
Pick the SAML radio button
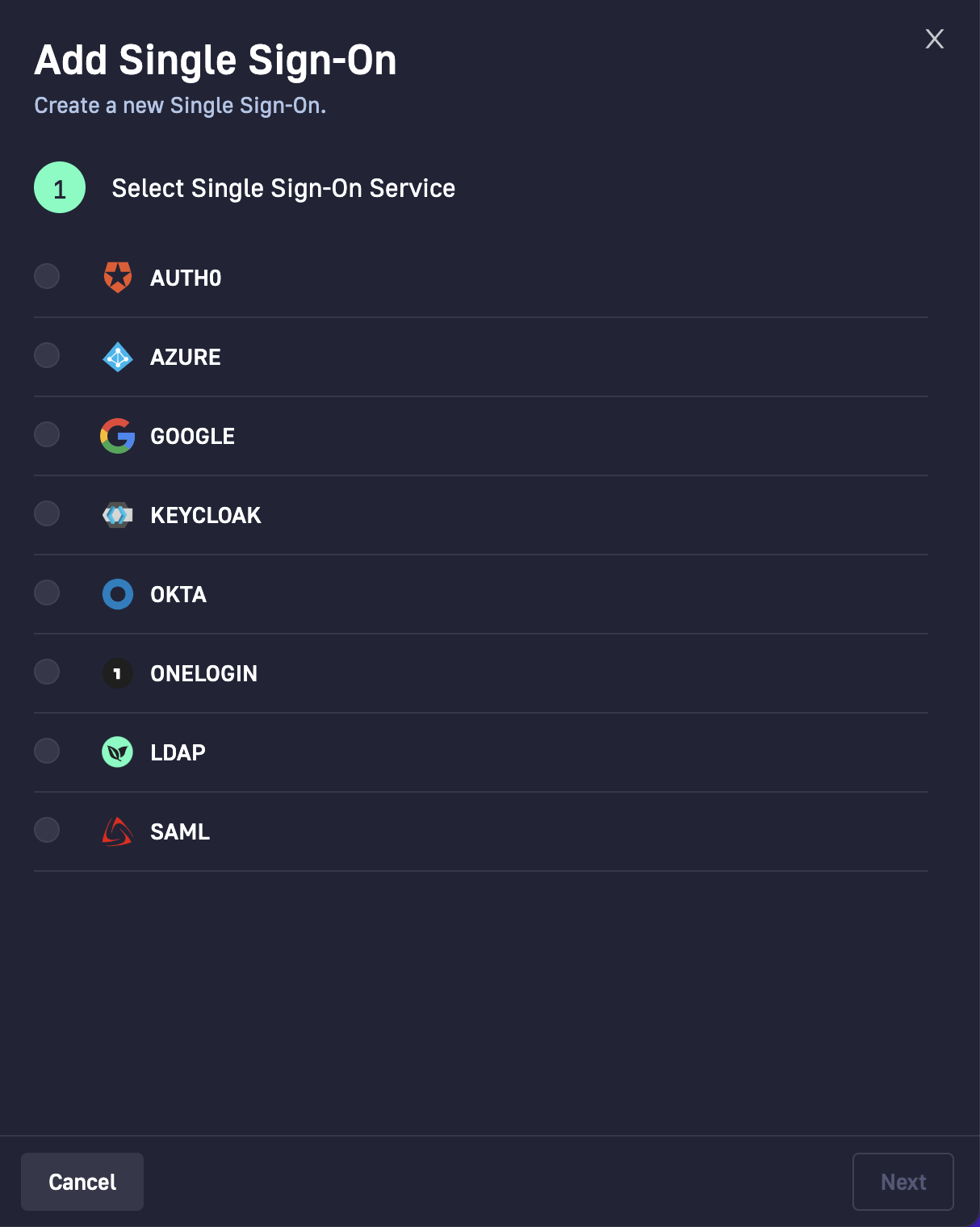(47, 830)
